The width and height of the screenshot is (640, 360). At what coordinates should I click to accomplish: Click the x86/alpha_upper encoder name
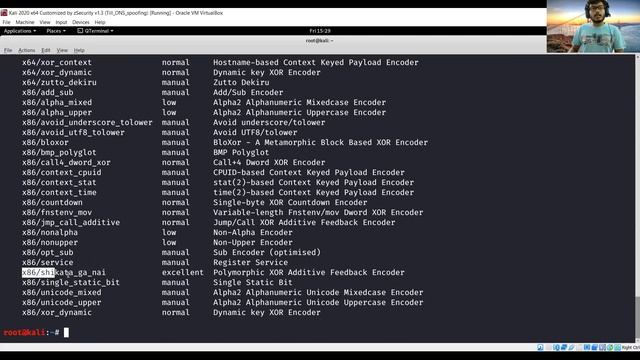(x=57, y=112)
